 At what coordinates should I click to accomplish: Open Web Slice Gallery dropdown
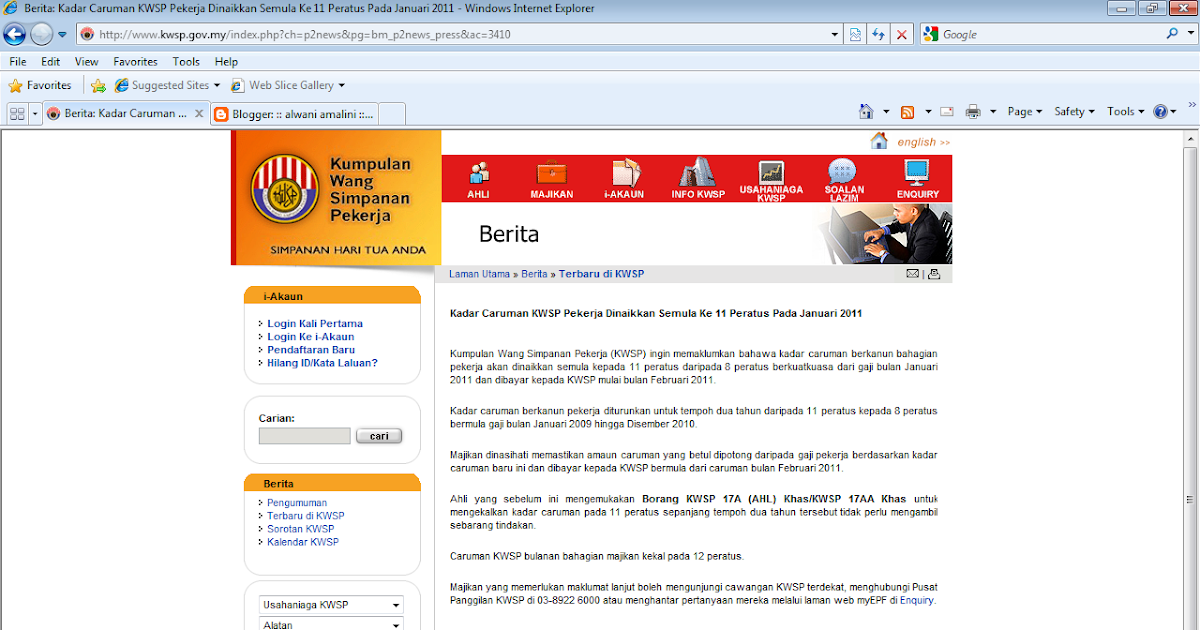(x=288, y=86)
